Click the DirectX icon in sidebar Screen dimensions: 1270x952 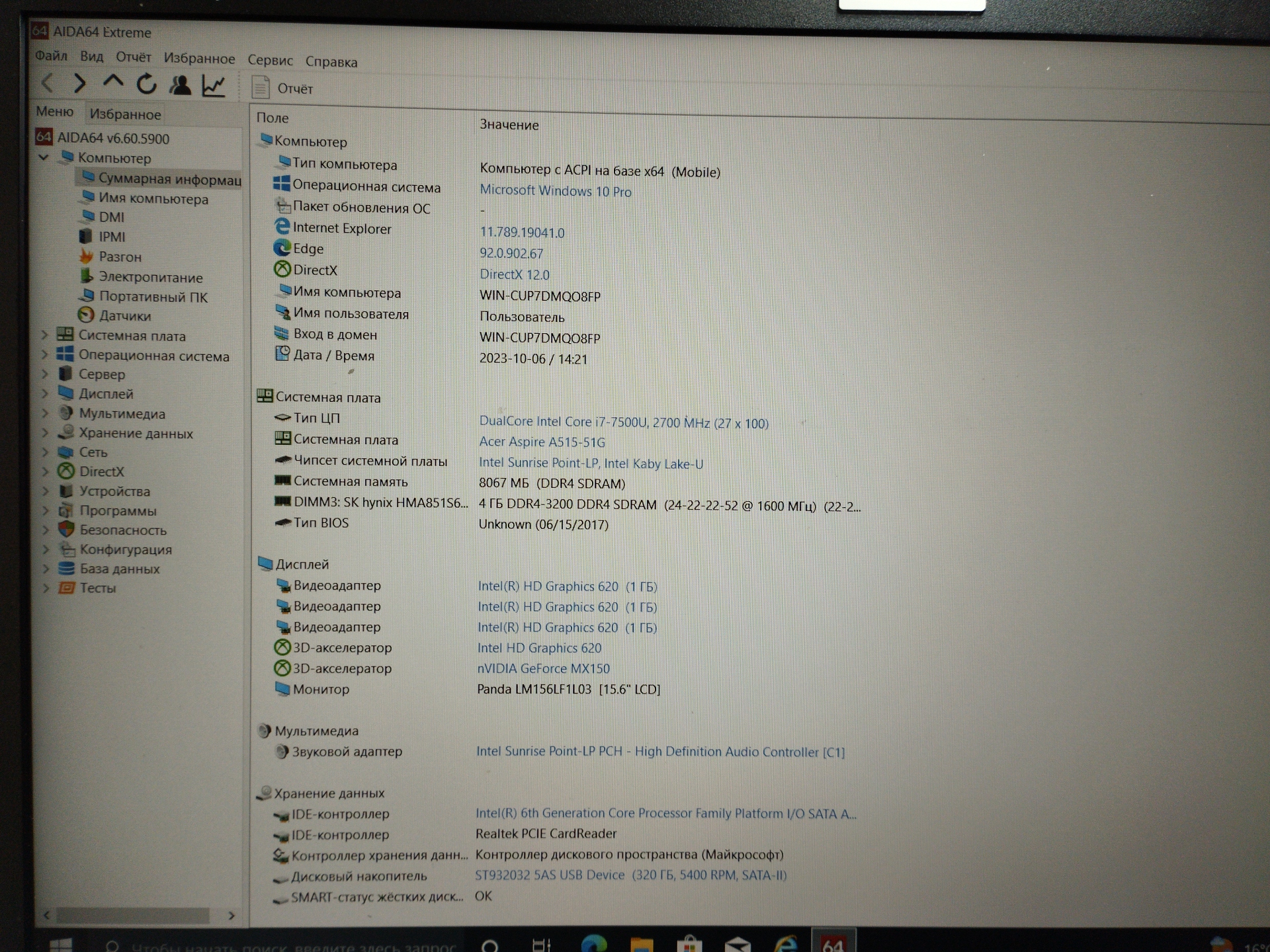[65, 471]
